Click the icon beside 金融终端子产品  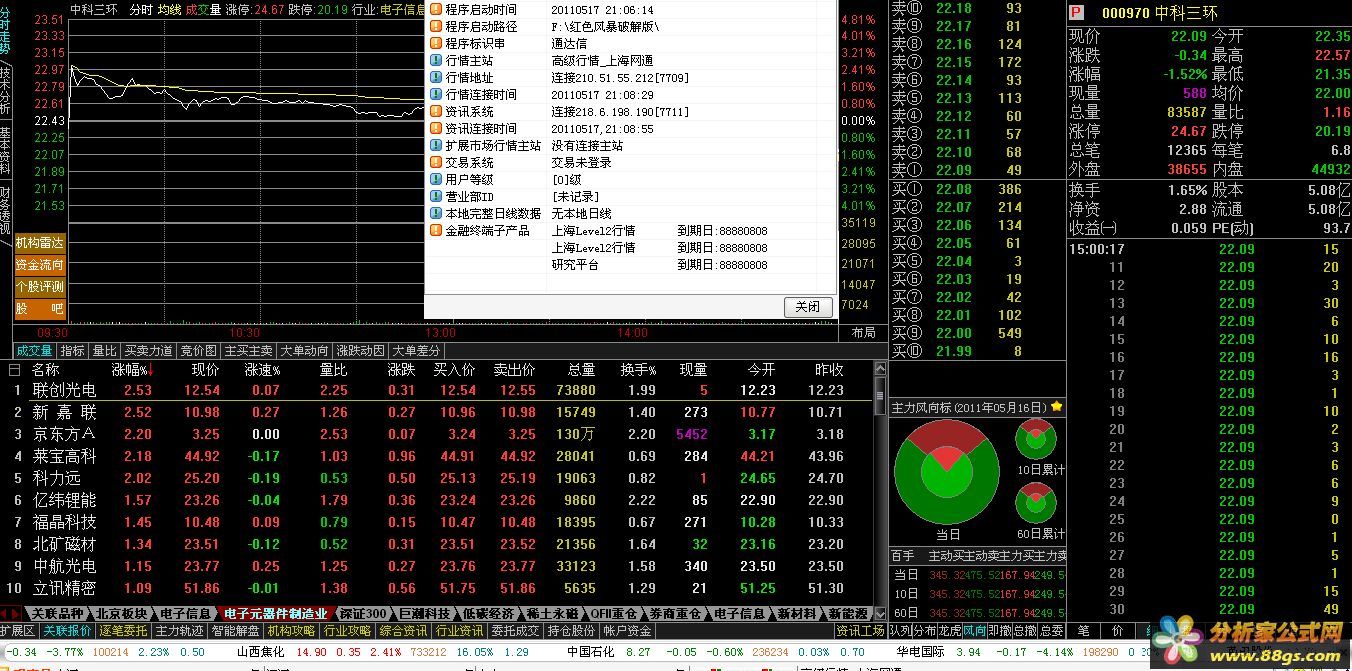[x=435, y=230]
